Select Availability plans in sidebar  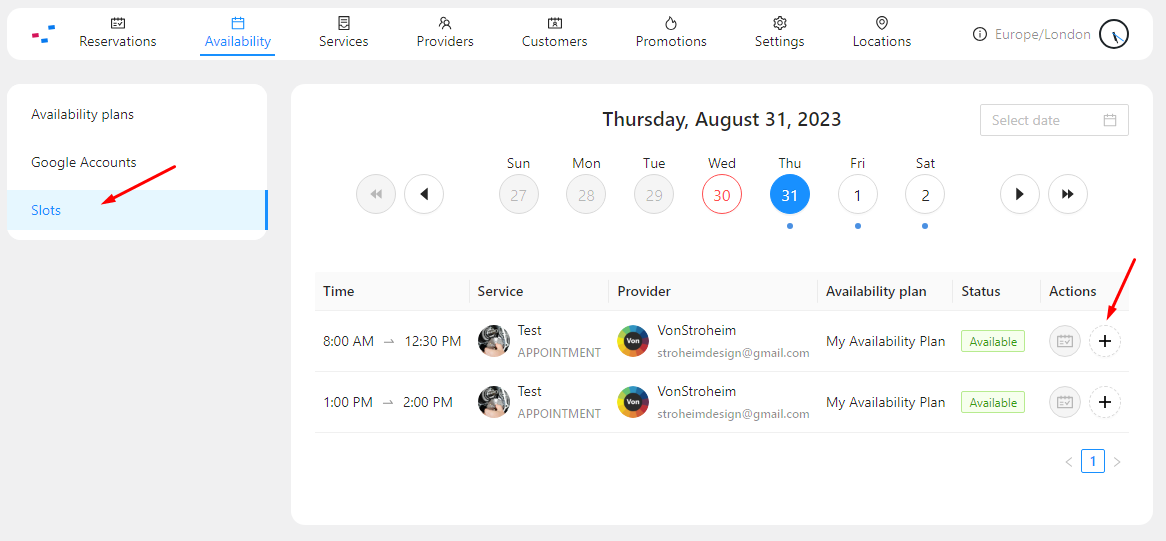(137, 114)
